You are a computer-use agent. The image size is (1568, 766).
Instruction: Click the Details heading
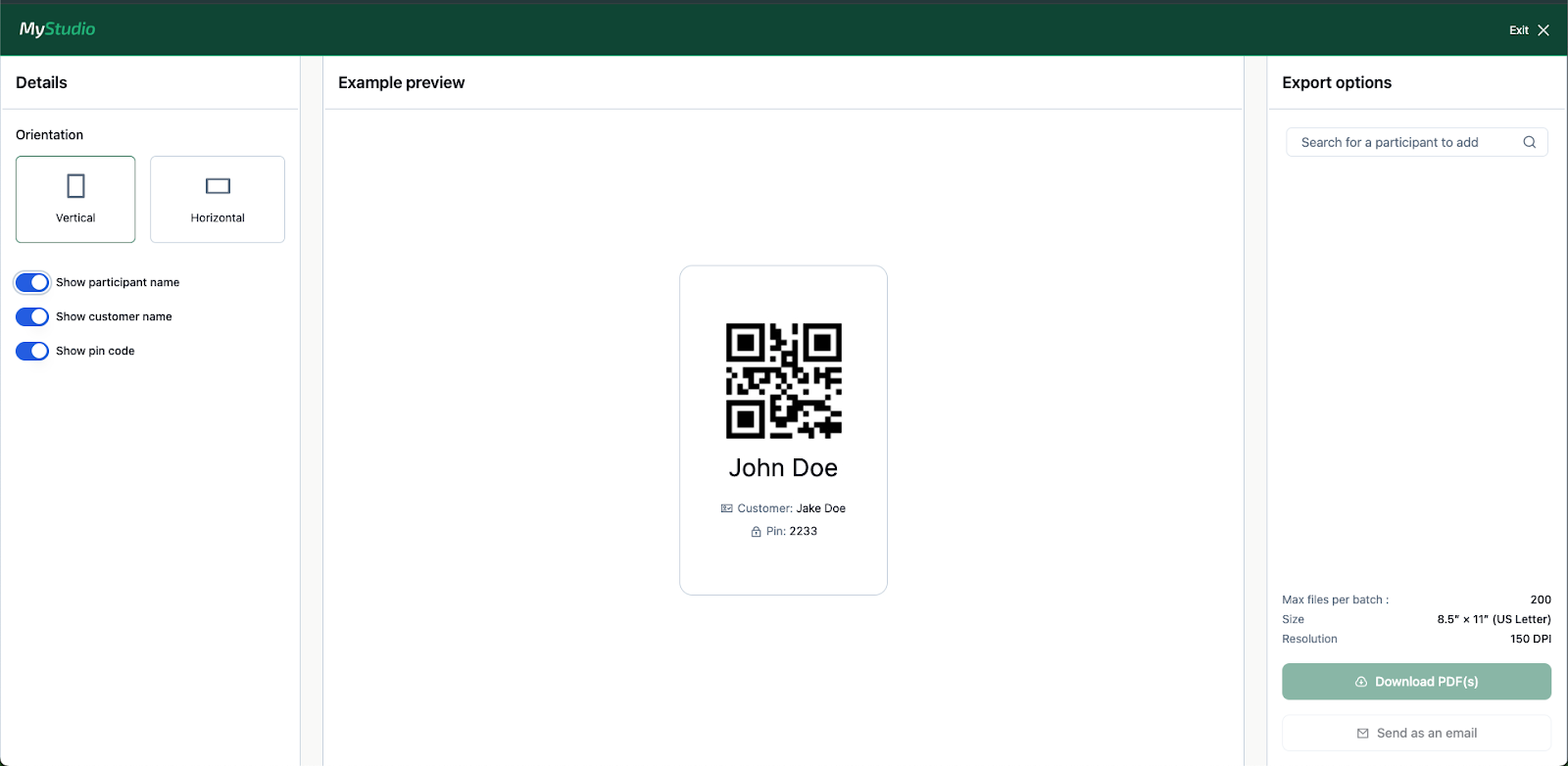click(41, 82)
